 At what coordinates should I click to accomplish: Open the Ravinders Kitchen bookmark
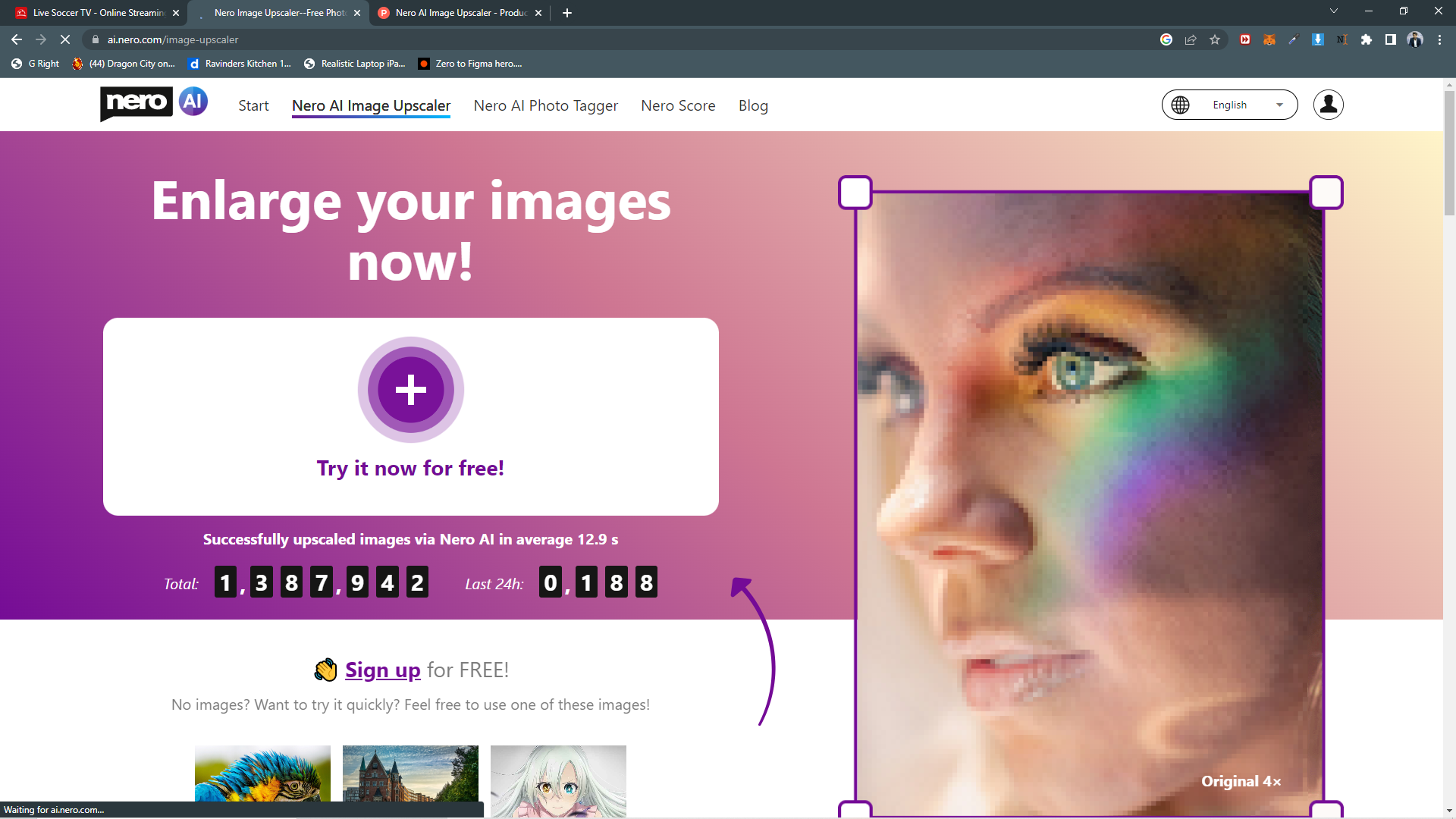pyautogui.click(x=240, y=64)
